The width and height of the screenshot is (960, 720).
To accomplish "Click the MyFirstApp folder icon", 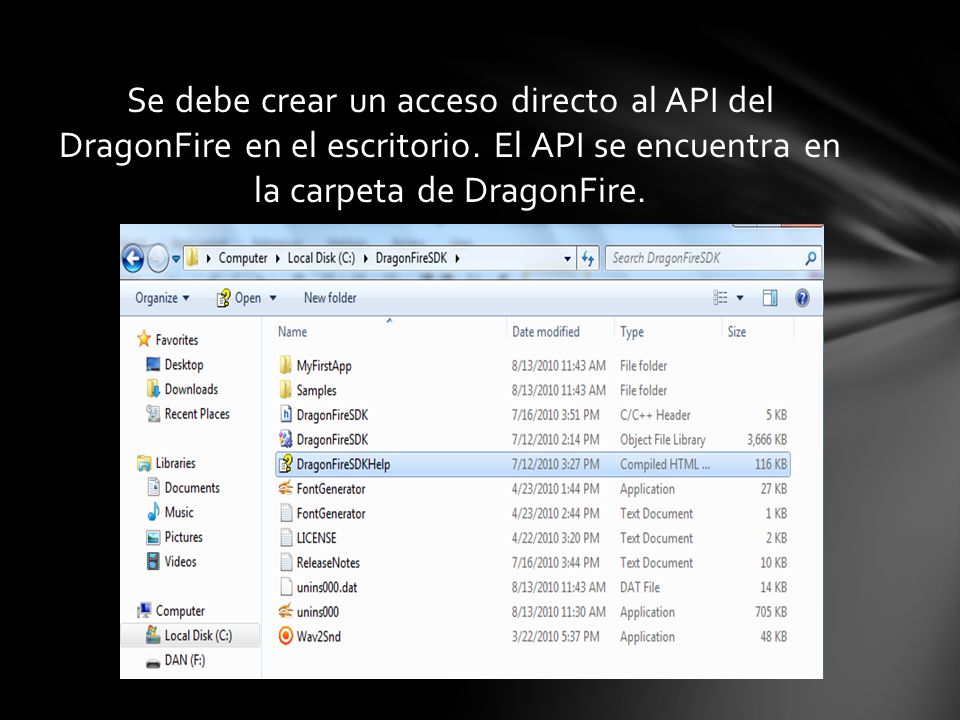I will [285, 366].
